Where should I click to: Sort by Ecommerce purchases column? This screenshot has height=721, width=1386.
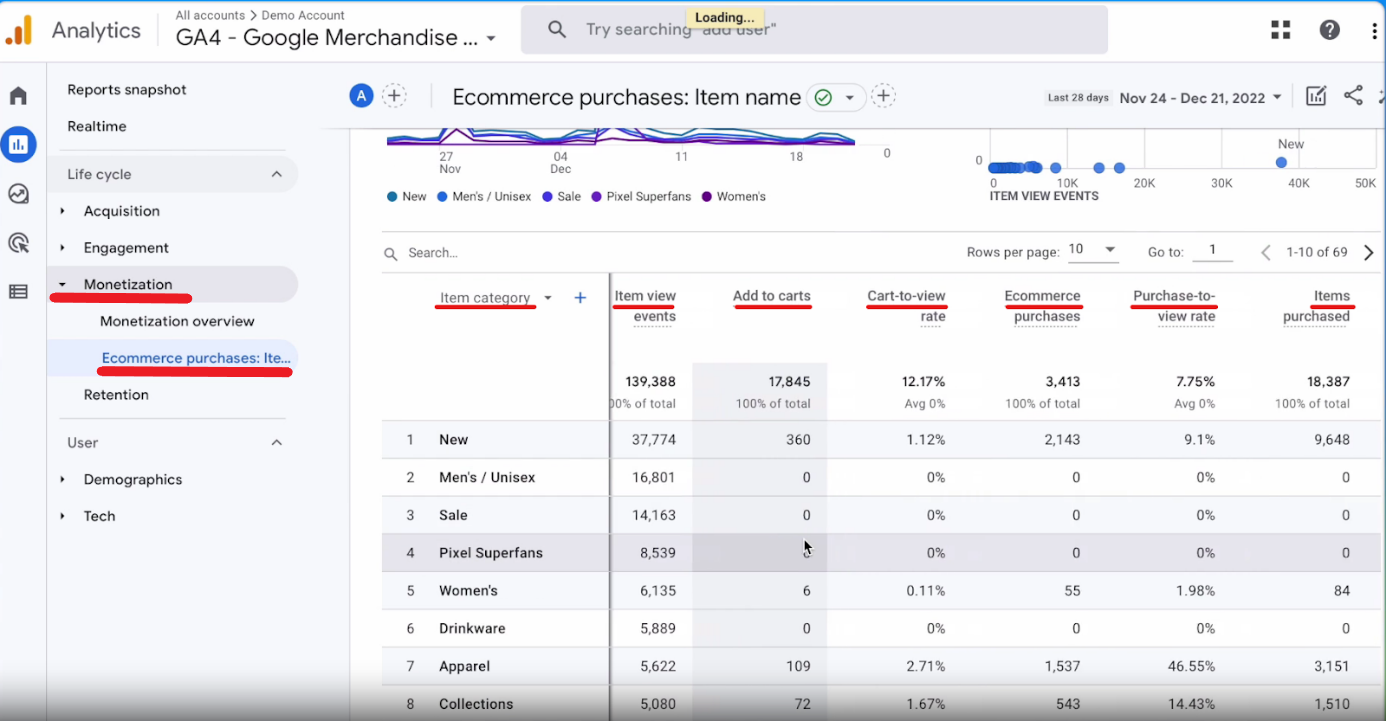click(1043, 306)
